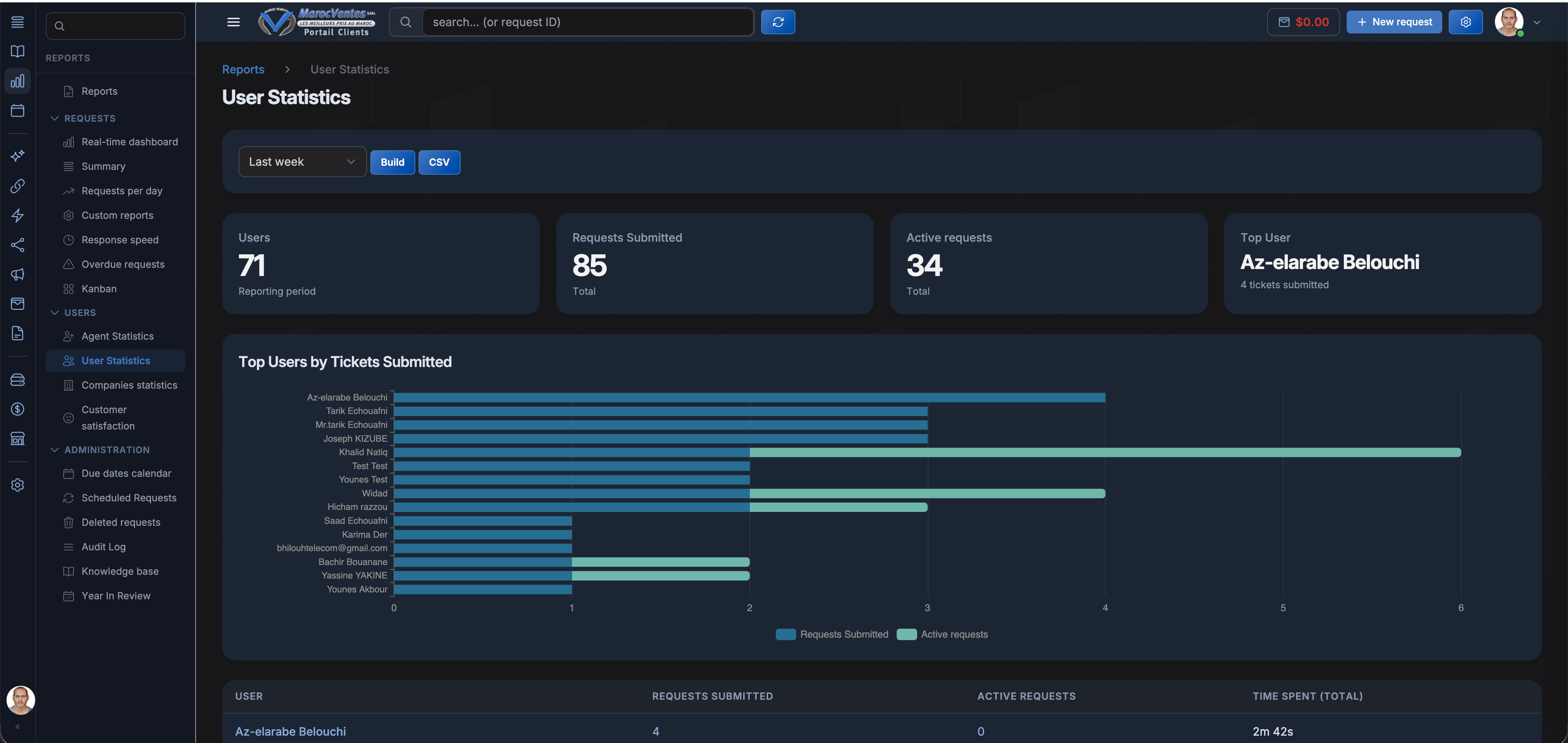1568x743 pixels.
Task: Select the sharing icon in the left rail
Action: click(x=17, y=245)
